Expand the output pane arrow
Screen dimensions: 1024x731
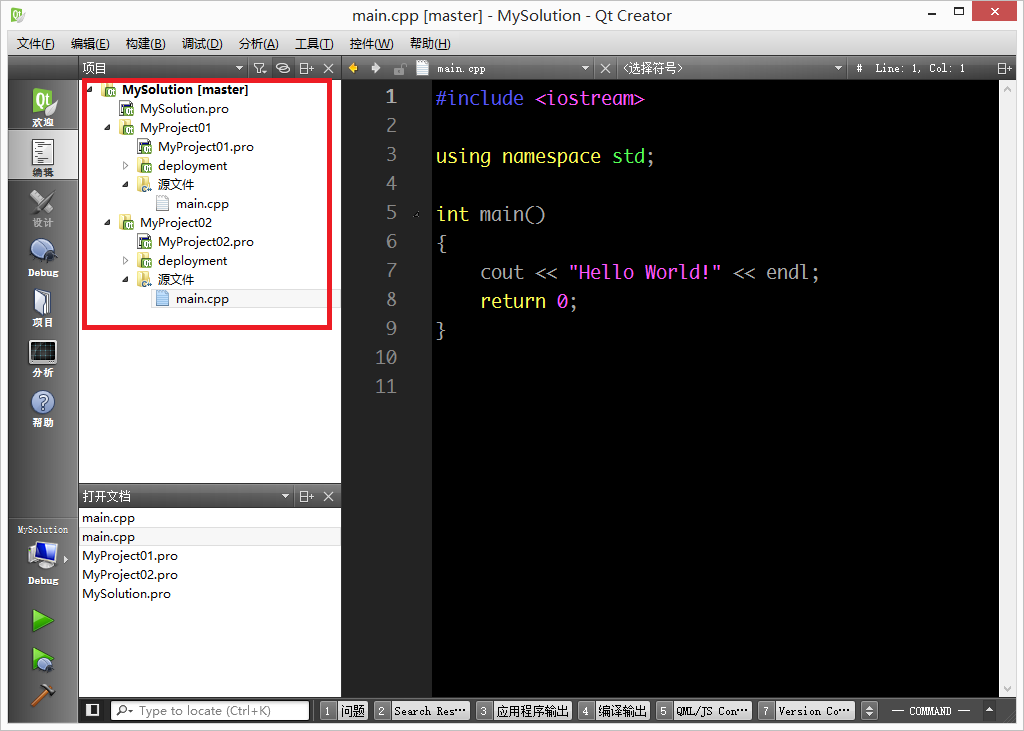989,710
